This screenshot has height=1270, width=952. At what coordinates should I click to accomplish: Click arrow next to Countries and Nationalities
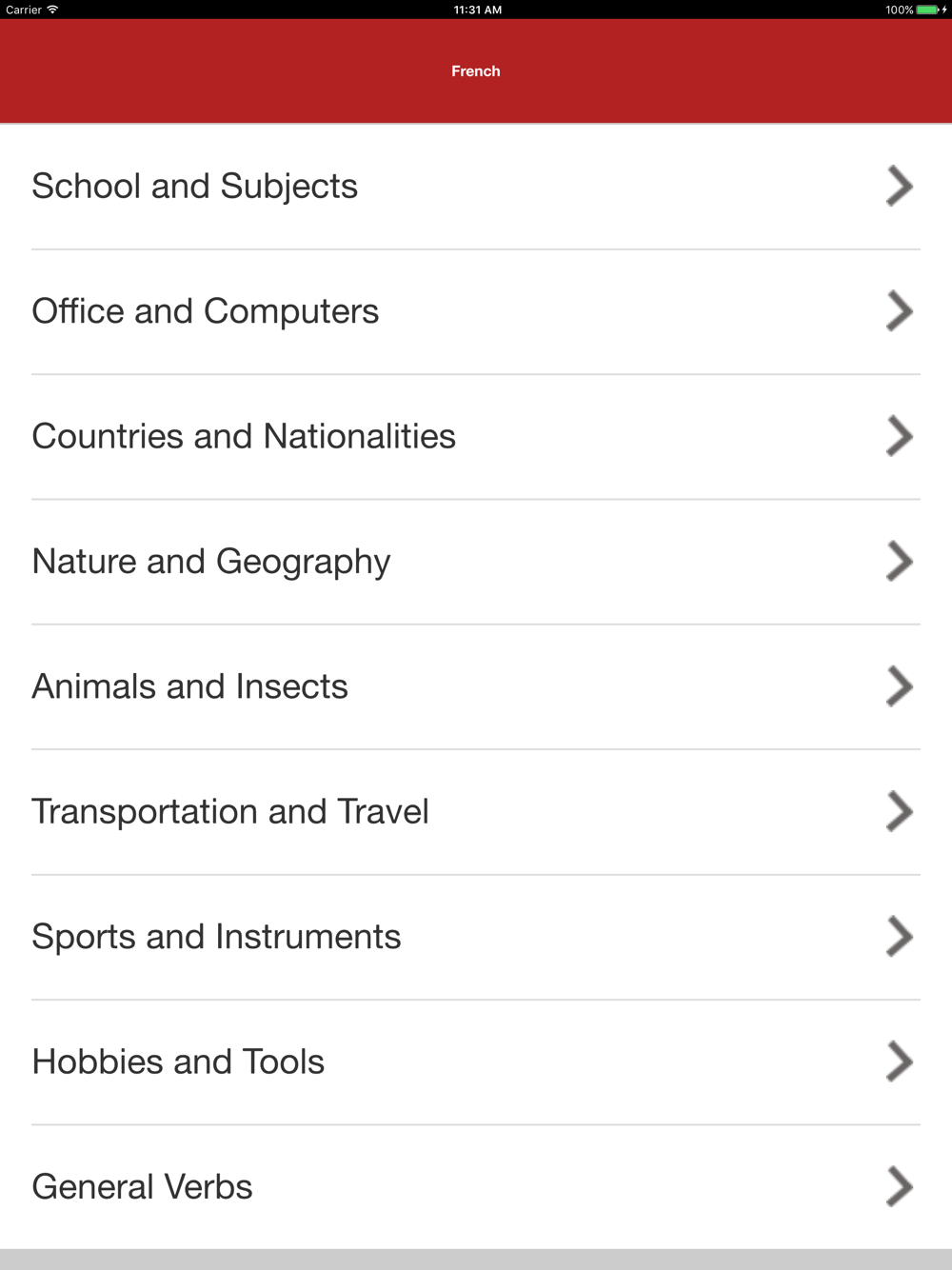(899, 436)
